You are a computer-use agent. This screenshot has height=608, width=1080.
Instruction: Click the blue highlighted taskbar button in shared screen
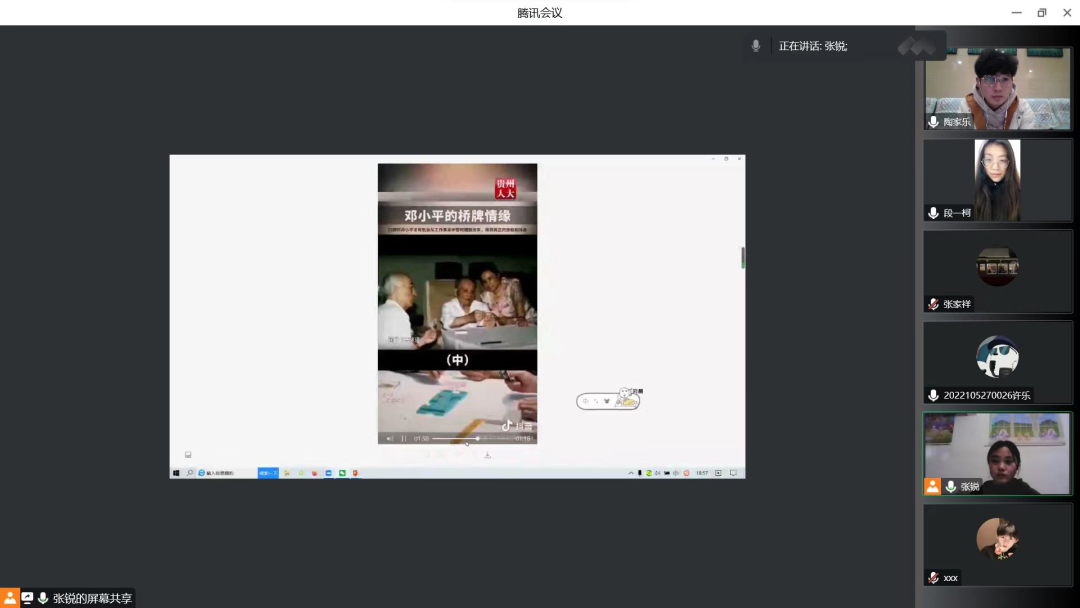tap(268, 473)
